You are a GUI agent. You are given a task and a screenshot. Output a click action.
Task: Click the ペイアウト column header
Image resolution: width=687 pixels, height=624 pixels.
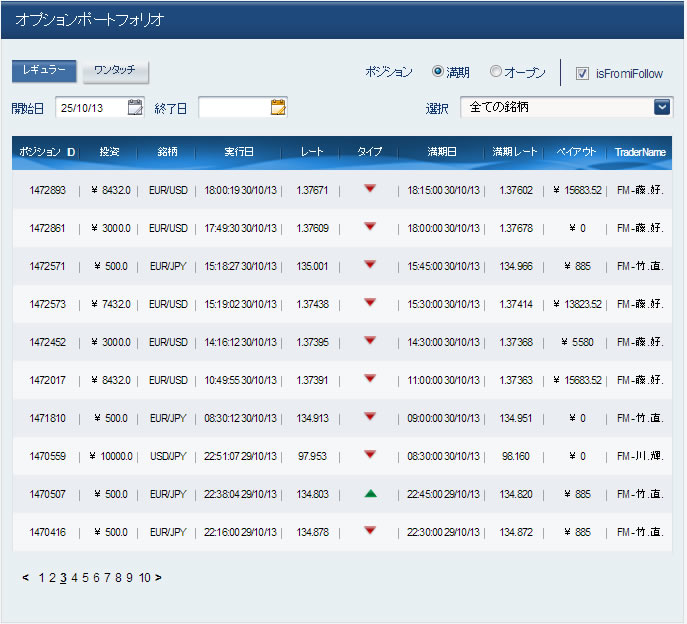[x=576, y=152]
